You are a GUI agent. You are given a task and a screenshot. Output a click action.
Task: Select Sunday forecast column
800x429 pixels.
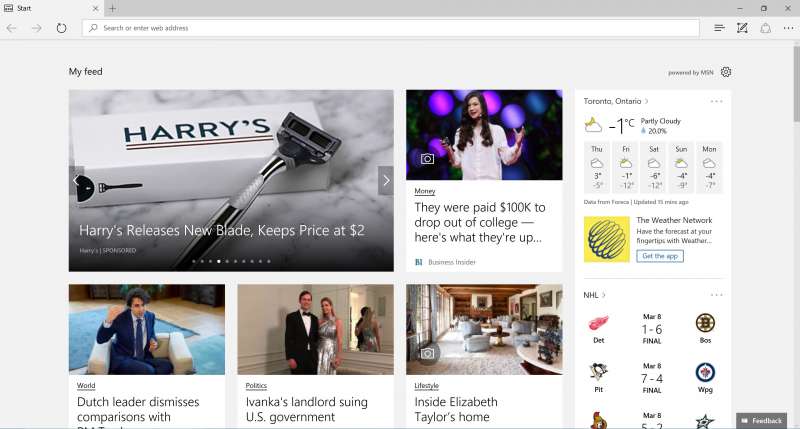tap(681, 167)
